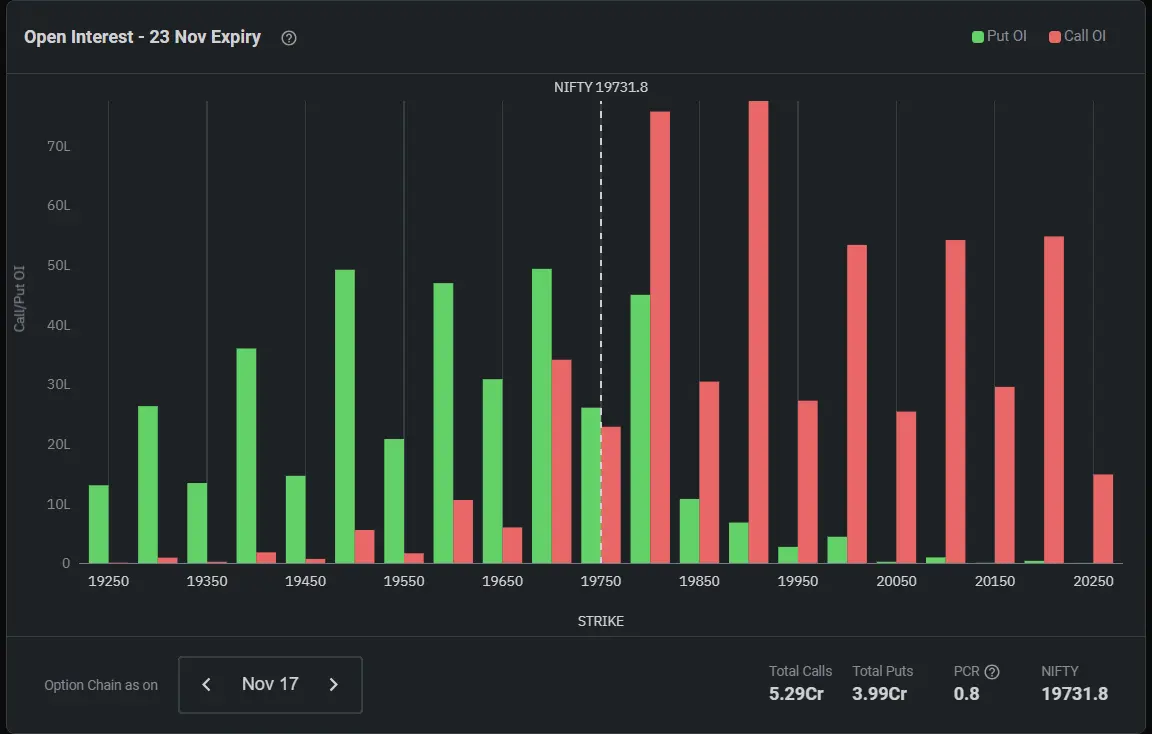
Task: Go to next option chain date
Action: pyautogui.click(x=334, y=685)
